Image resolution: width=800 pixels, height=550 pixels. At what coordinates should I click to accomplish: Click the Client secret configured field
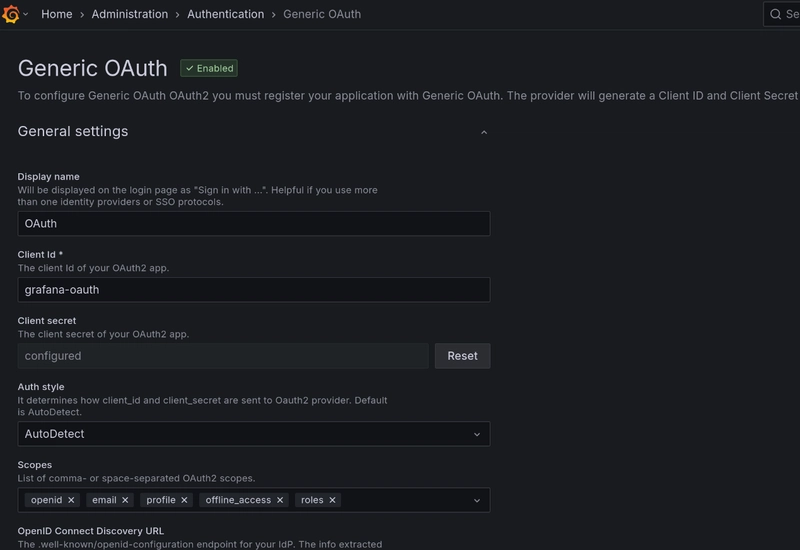(223, 356)
